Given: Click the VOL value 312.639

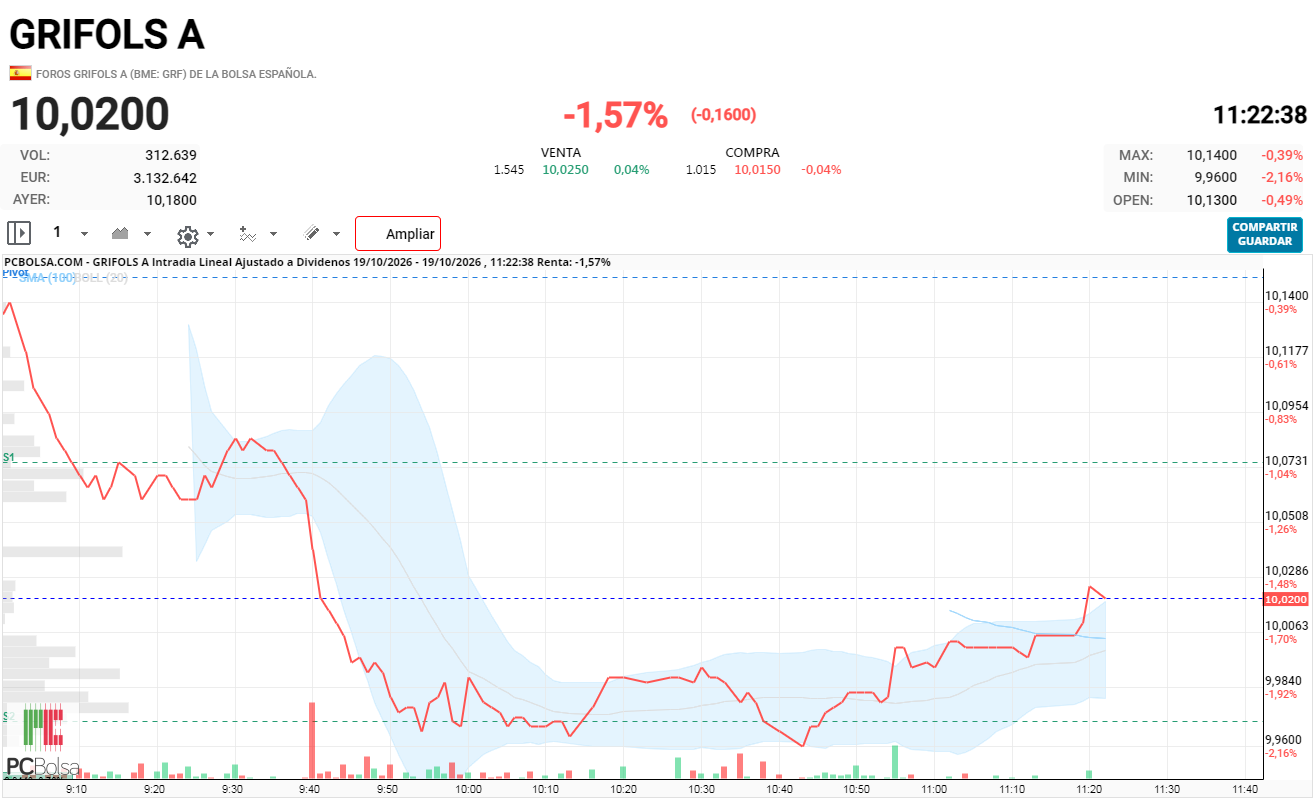Looking at the screenshot, I should [x=171, y=155].
